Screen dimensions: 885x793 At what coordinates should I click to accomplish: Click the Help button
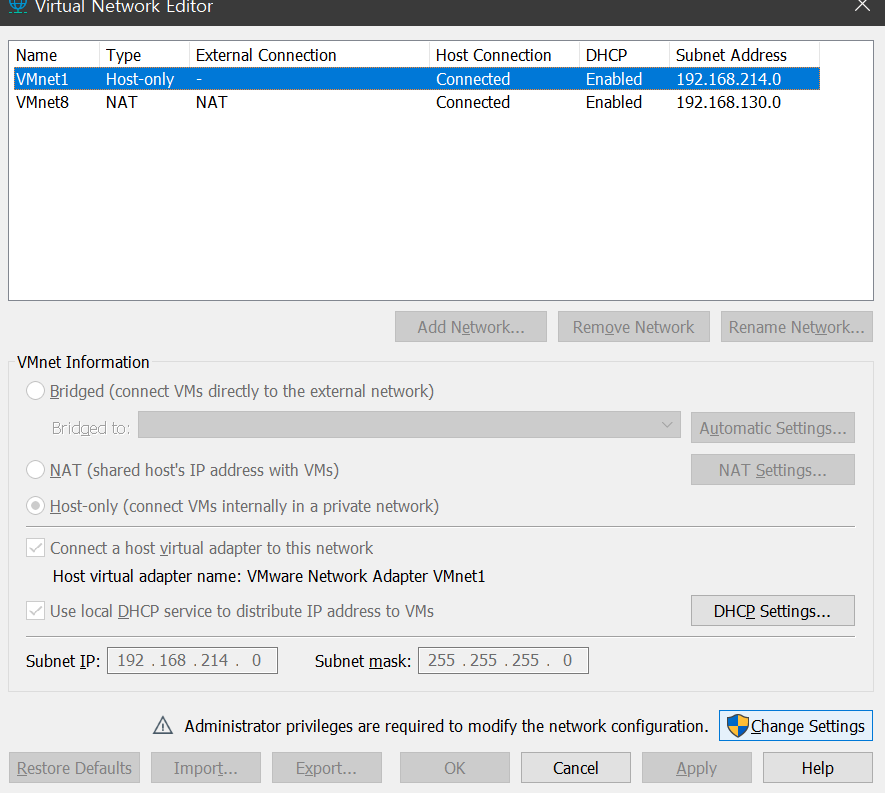click(x=818, y=768)
